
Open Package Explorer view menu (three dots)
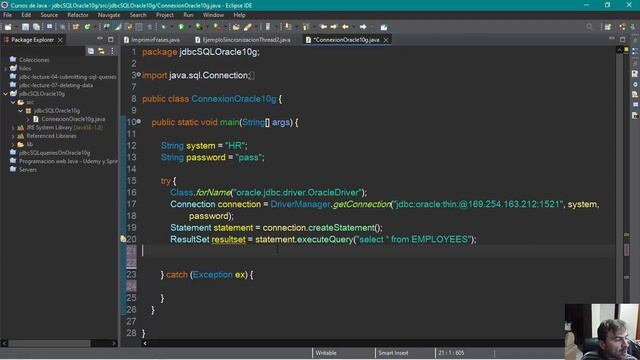(112, 51)
